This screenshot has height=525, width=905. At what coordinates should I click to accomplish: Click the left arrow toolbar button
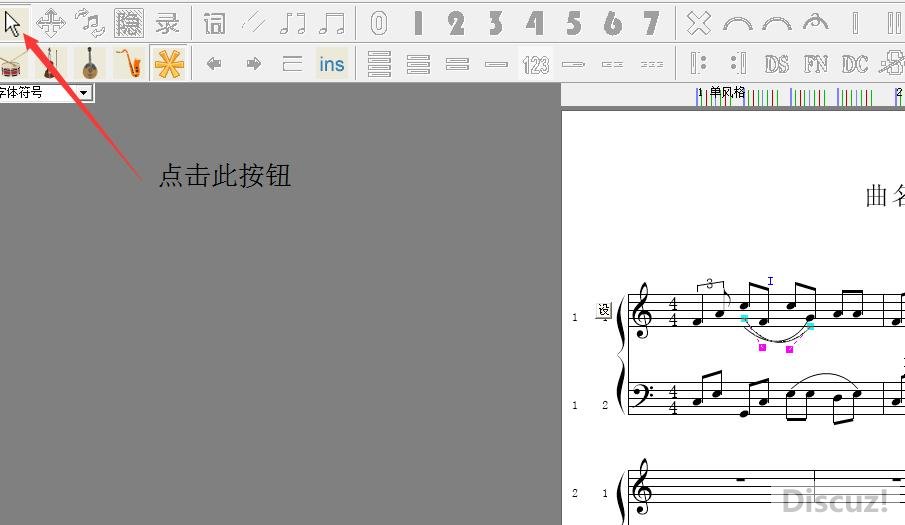213,64
